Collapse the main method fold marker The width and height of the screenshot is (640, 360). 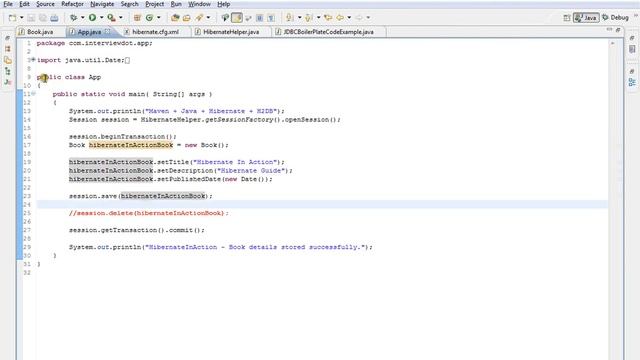point(33,93)
